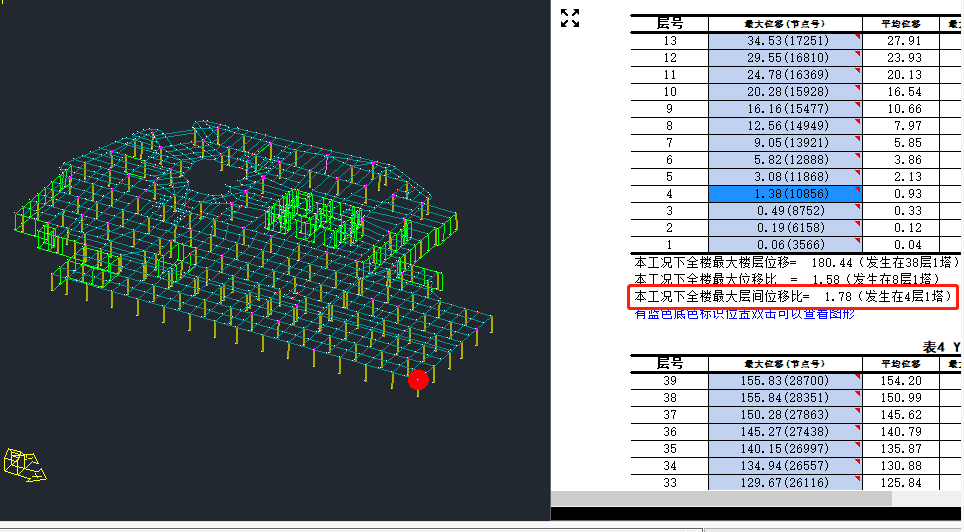Click the red node marker on model
Screen dimensions: 964x532
click(x=419, y=379)
